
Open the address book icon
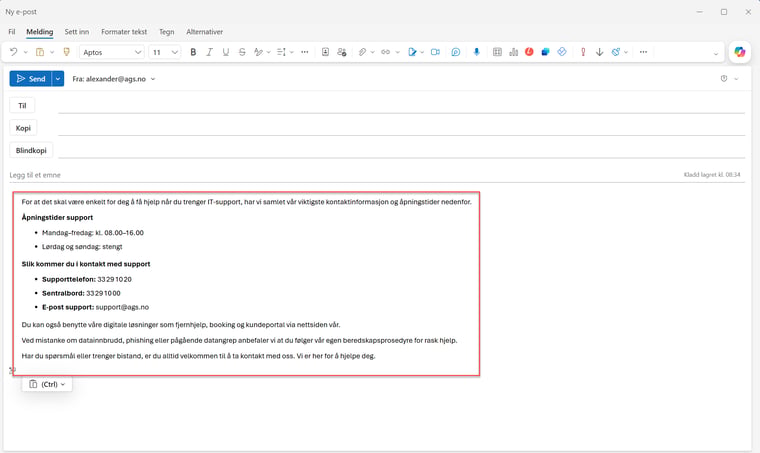(x=325, y=52)
